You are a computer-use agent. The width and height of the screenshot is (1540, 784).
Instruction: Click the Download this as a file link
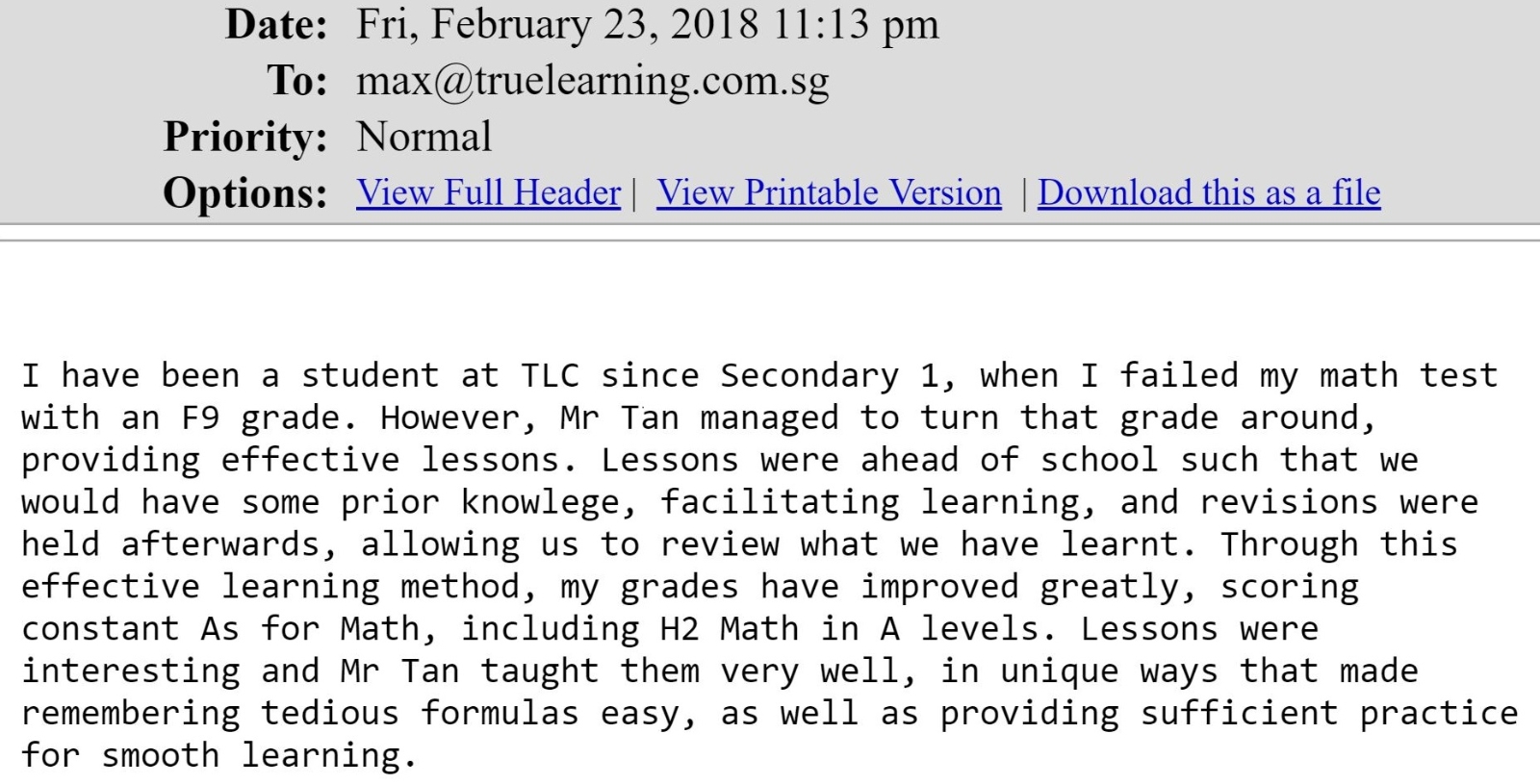pyautogui.click(x=1209, y=193)
